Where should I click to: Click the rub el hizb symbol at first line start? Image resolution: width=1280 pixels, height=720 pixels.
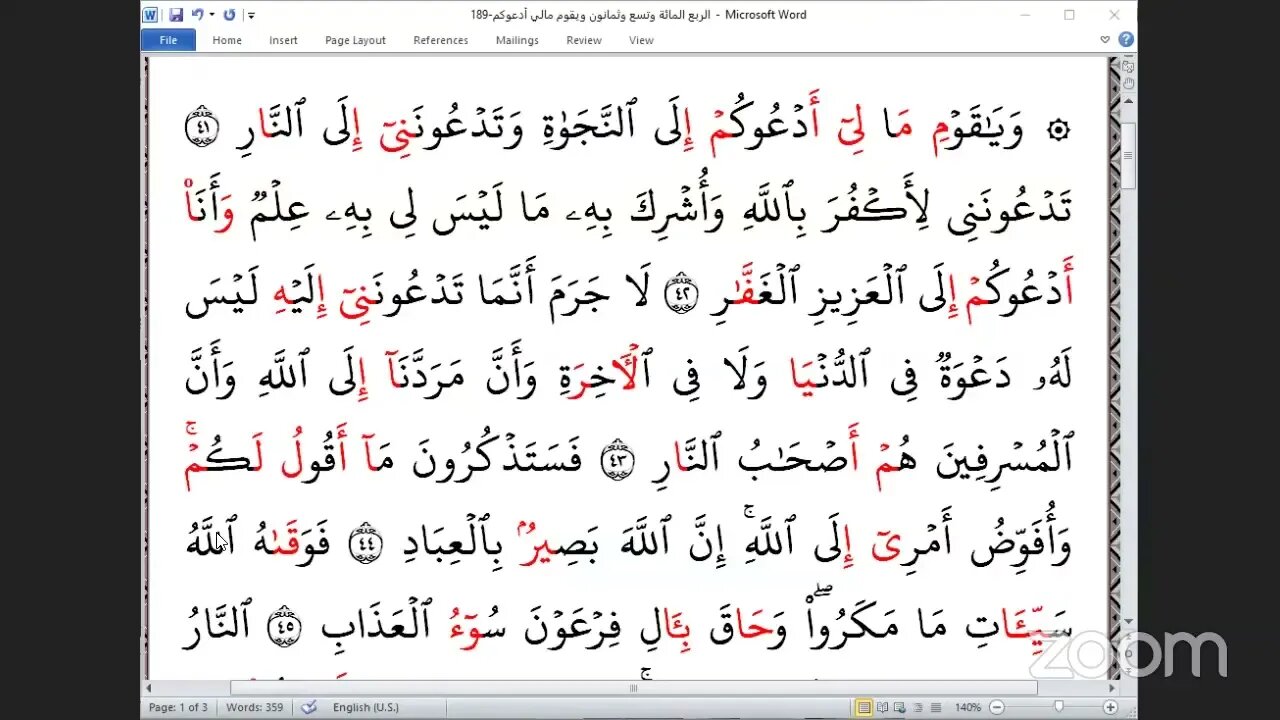coord(1056,131)
